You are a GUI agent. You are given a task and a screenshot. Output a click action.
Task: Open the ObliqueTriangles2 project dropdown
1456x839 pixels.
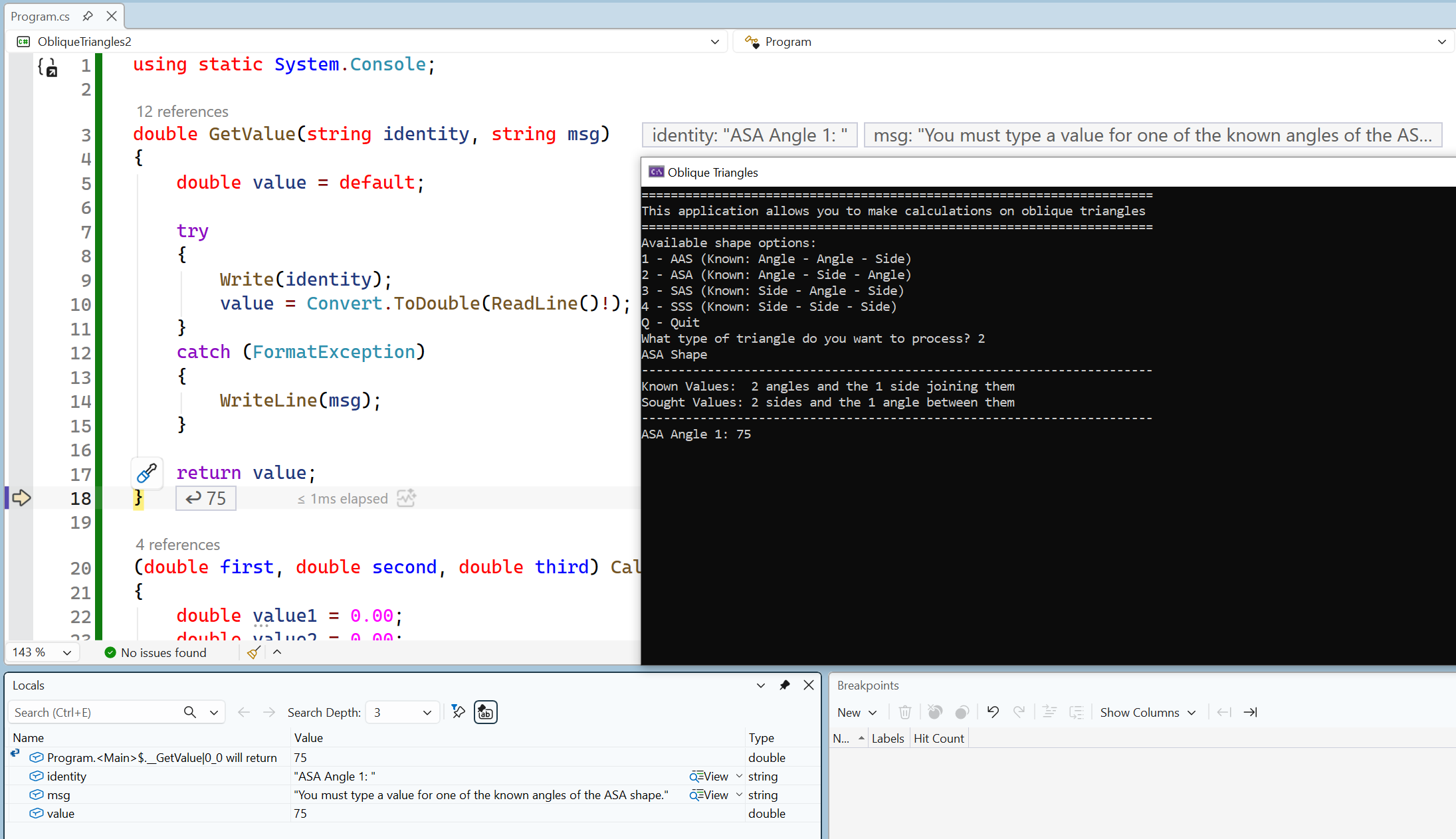pos(714,42)
